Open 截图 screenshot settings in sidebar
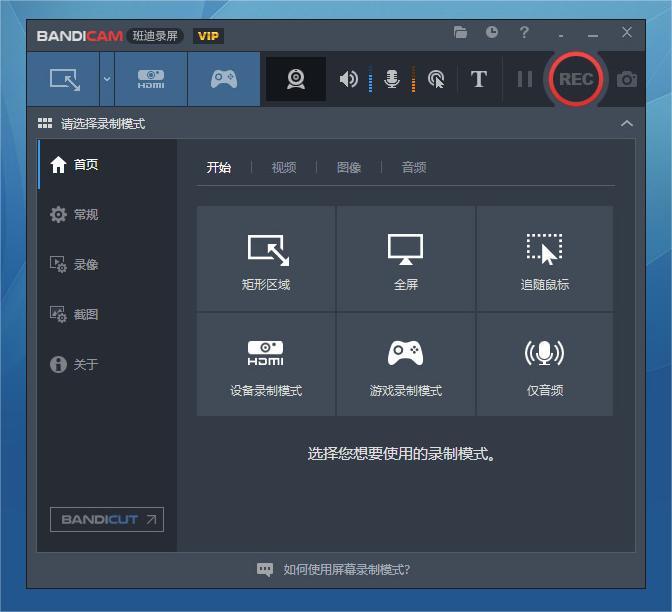Screen dimensions: 672x612 [x=107, y=314]
